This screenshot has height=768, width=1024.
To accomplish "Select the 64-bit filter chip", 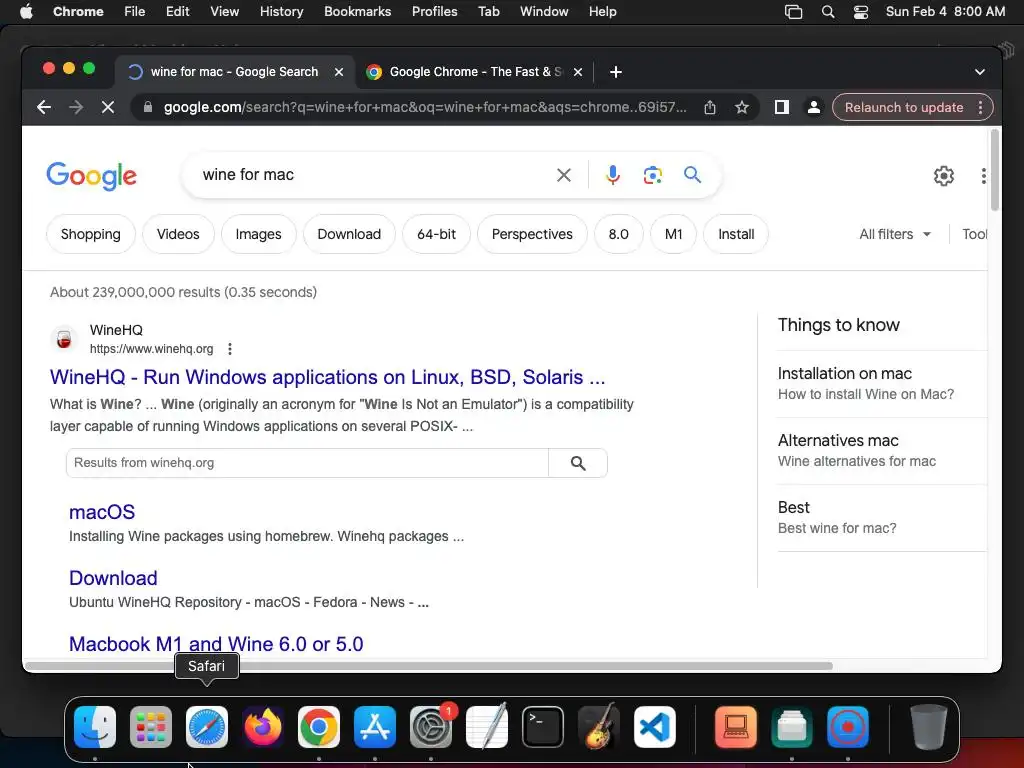I will pos(436,234).
